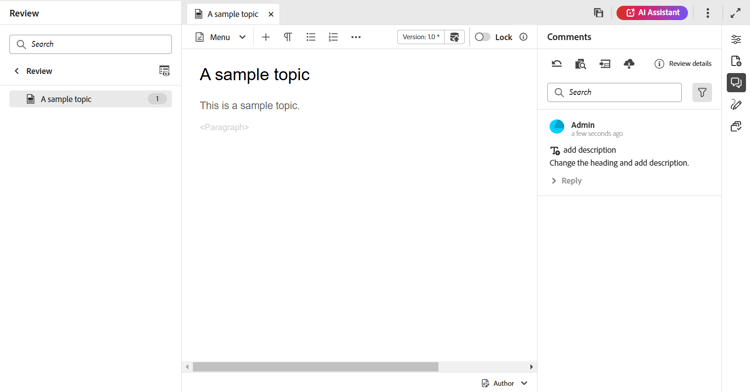Click the Comments search field
Screen dimensions: 750x392
[x=614, y=92]
